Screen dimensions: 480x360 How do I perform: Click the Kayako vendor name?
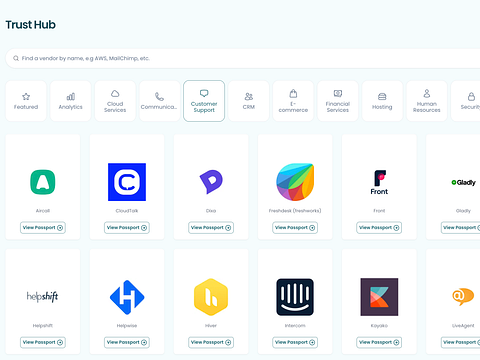coord(379,325)
